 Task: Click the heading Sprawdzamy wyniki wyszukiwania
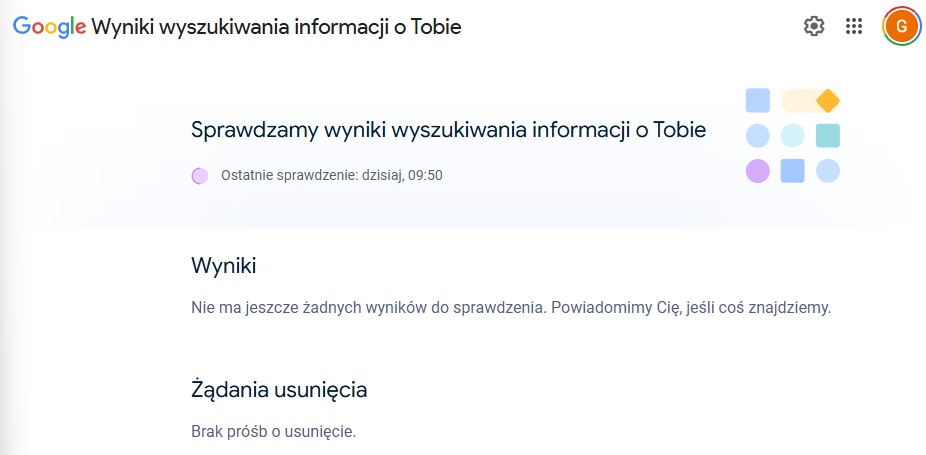click(448, 130)
